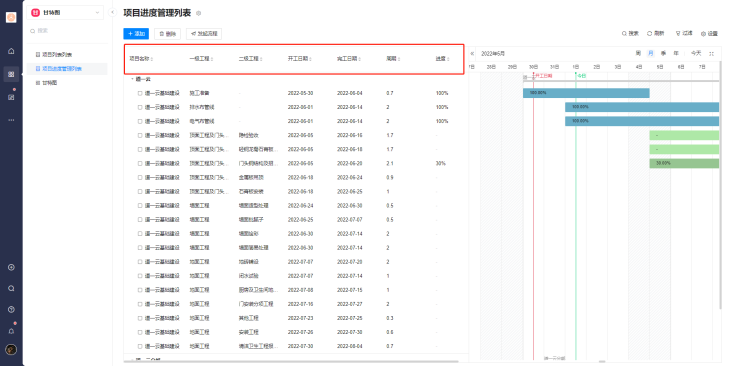Open the three-dot more icon in dark sidebar
Image resolution: width=750 pixels, height=366 pixels.
tap(11, 120)
